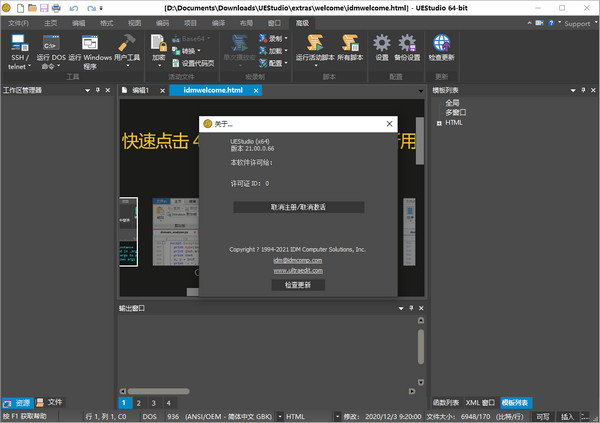Image resolution: width=600 pixels, height=423 pixels.
Task: Click 运行 Windows 程序 icon
Action: (x=90, y=43)
